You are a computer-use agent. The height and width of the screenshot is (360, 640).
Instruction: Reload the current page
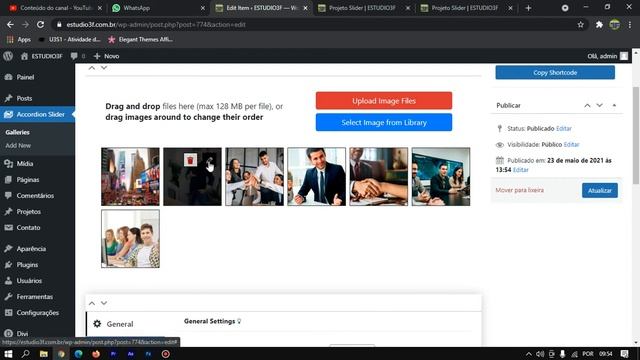pos(40,24)
